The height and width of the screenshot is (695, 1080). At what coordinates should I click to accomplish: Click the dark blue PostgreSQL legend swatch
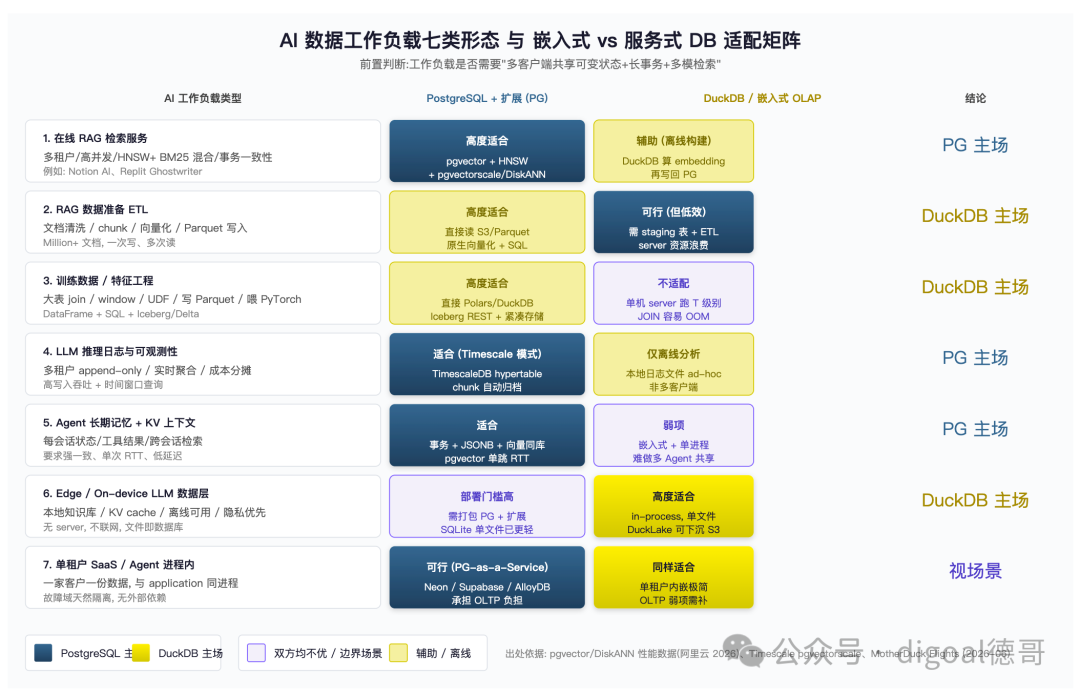coord(43,652)
